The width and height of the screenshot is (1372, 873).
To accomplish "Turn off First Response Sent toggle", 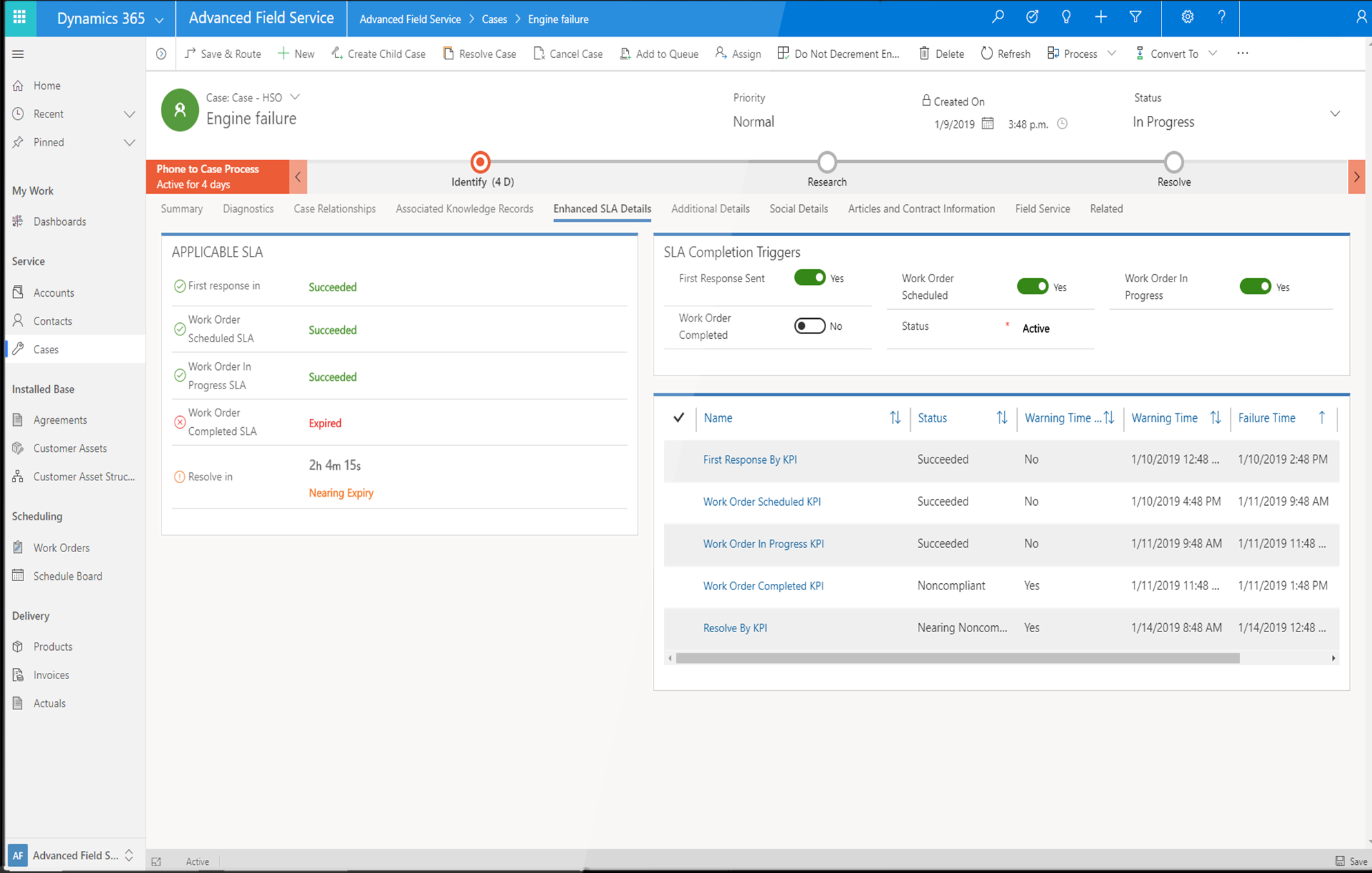I will pos(810,278).
